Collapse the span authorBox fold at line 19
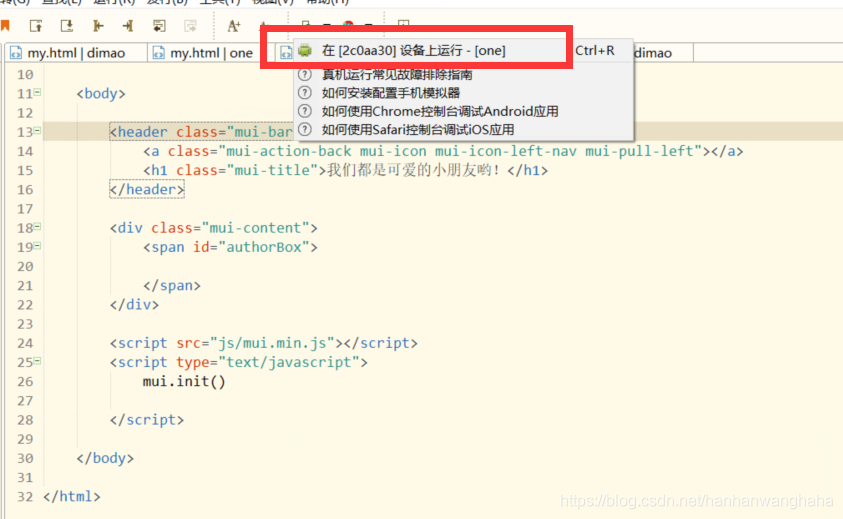The height and width of the screenshot is (519, 843). point(37,246)
